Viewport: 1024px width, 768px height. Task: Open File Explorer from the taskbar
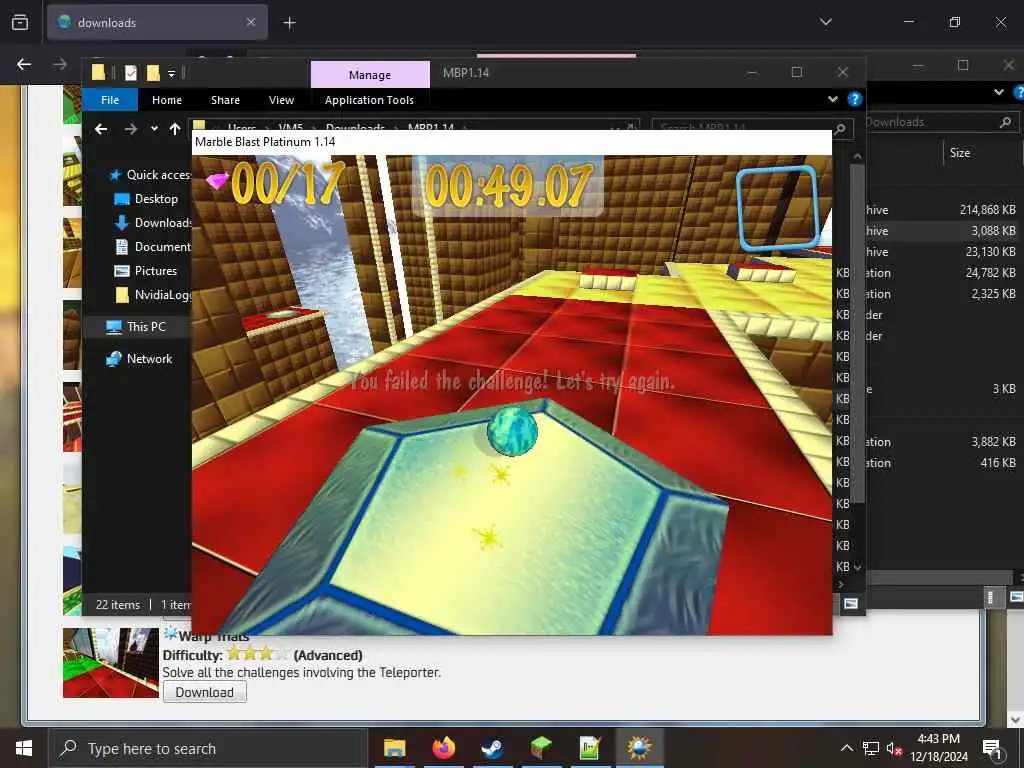pyautogui.click(x=394, y=748)
